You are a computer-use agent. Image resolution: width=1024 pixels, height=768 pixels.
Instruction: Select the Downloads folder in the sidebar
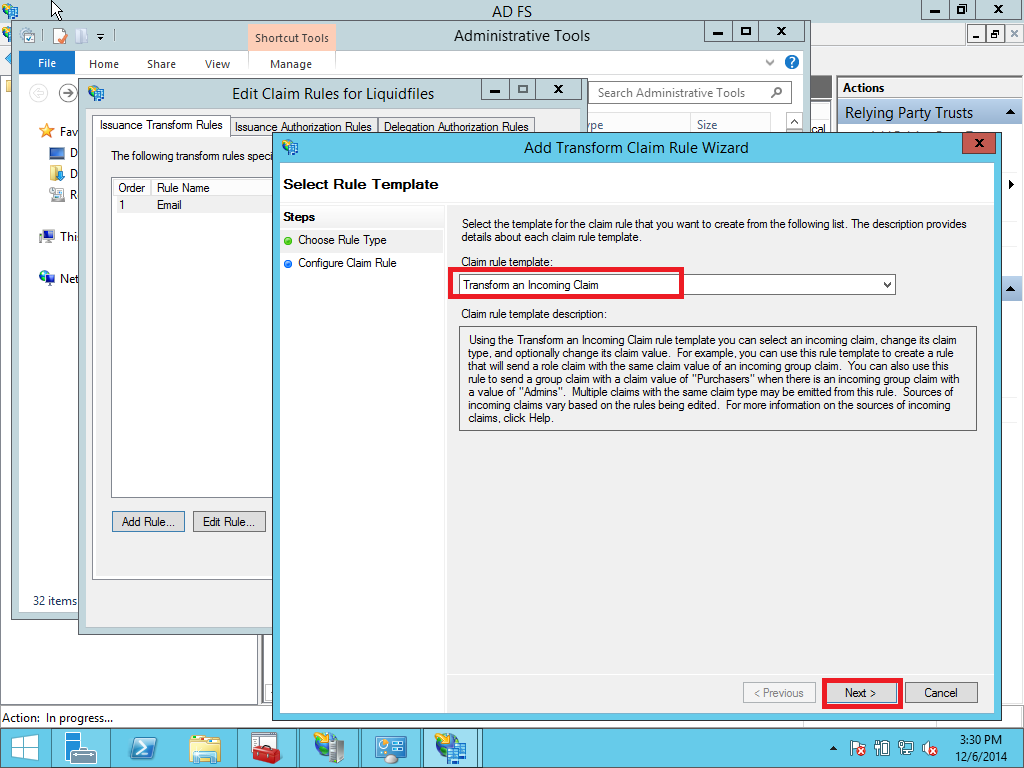pos(56,173)
